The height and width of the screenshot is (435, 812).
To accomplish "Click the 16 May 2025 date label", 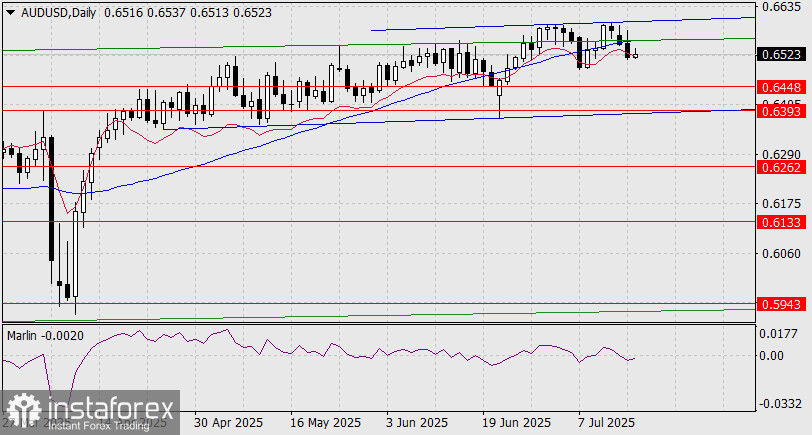I will (325, 423).
